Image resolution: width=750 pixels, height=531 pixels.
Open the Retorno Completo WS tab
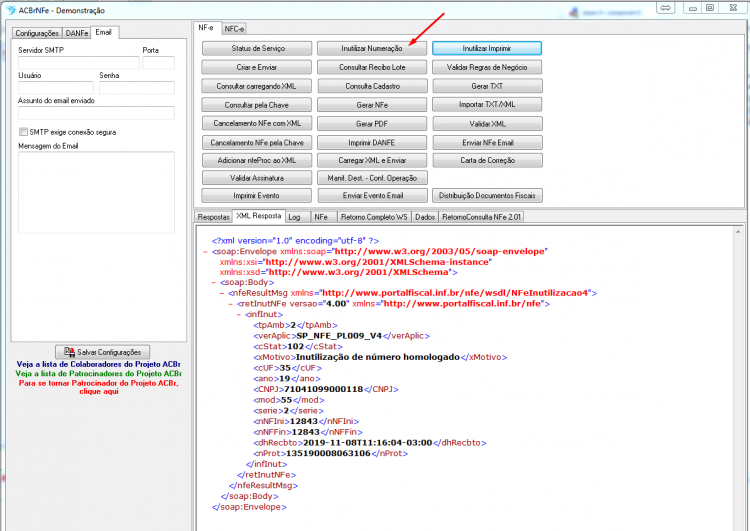click(374, 217)
